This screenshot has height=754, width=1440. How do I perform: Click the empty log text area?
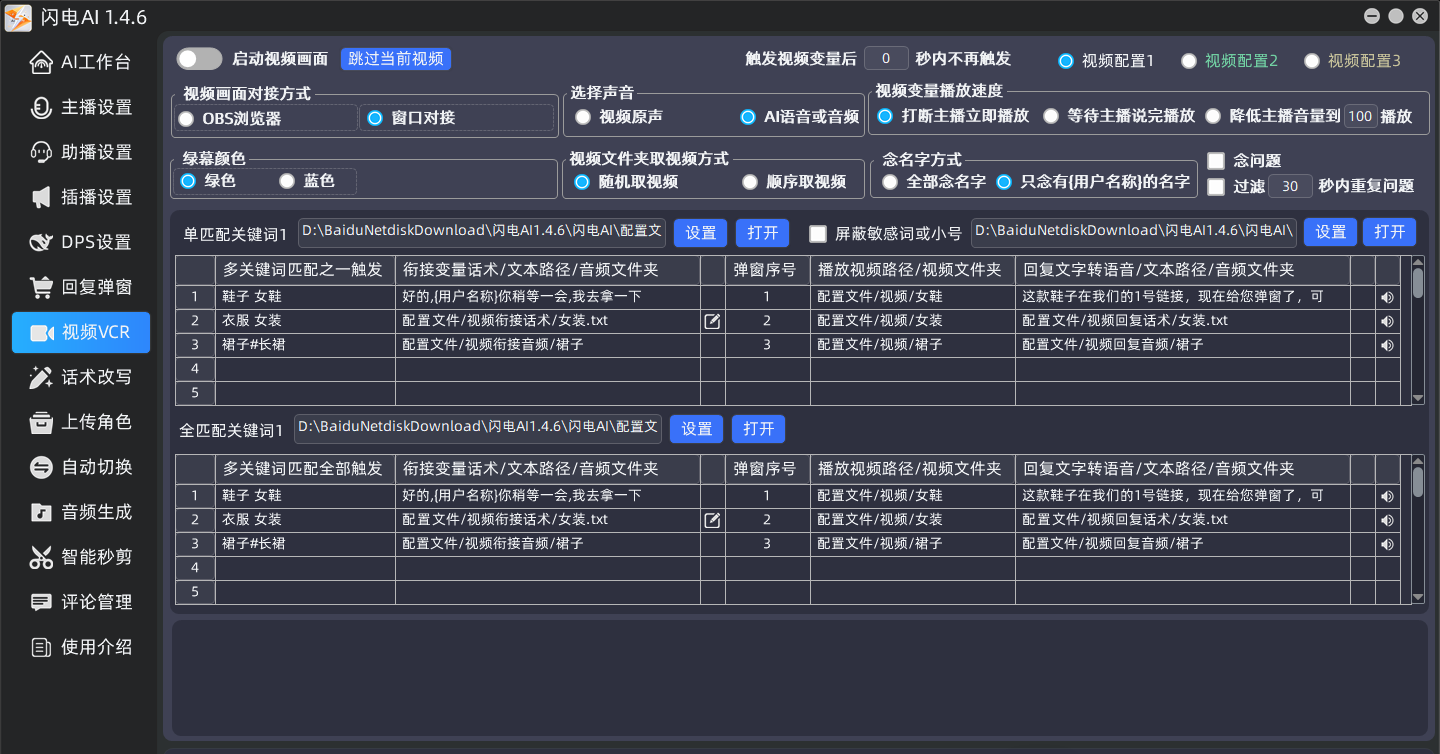point(800,678)
